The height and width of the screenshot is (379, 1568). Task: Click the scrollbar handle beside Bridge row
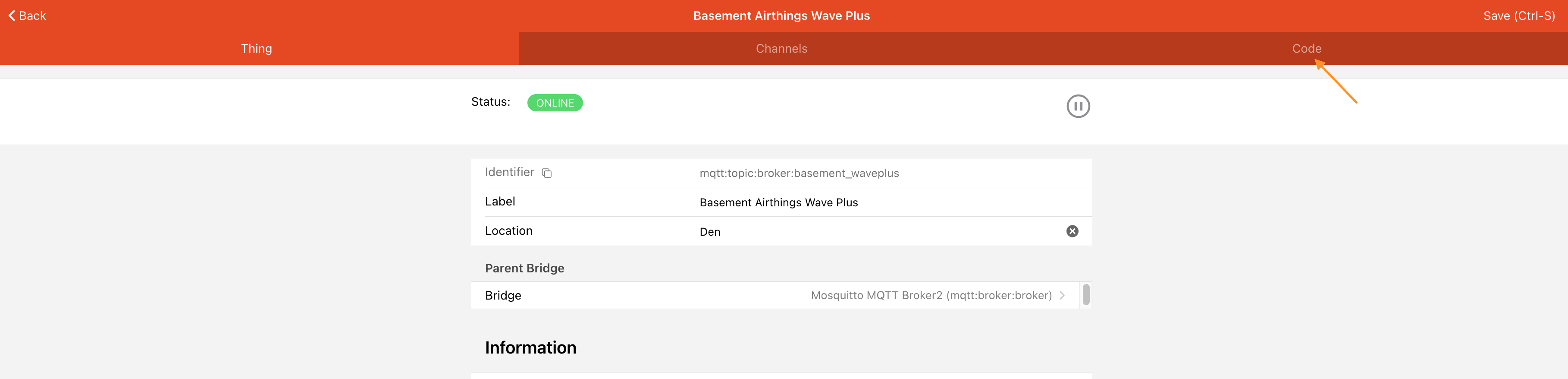(x=1086, y=295)
